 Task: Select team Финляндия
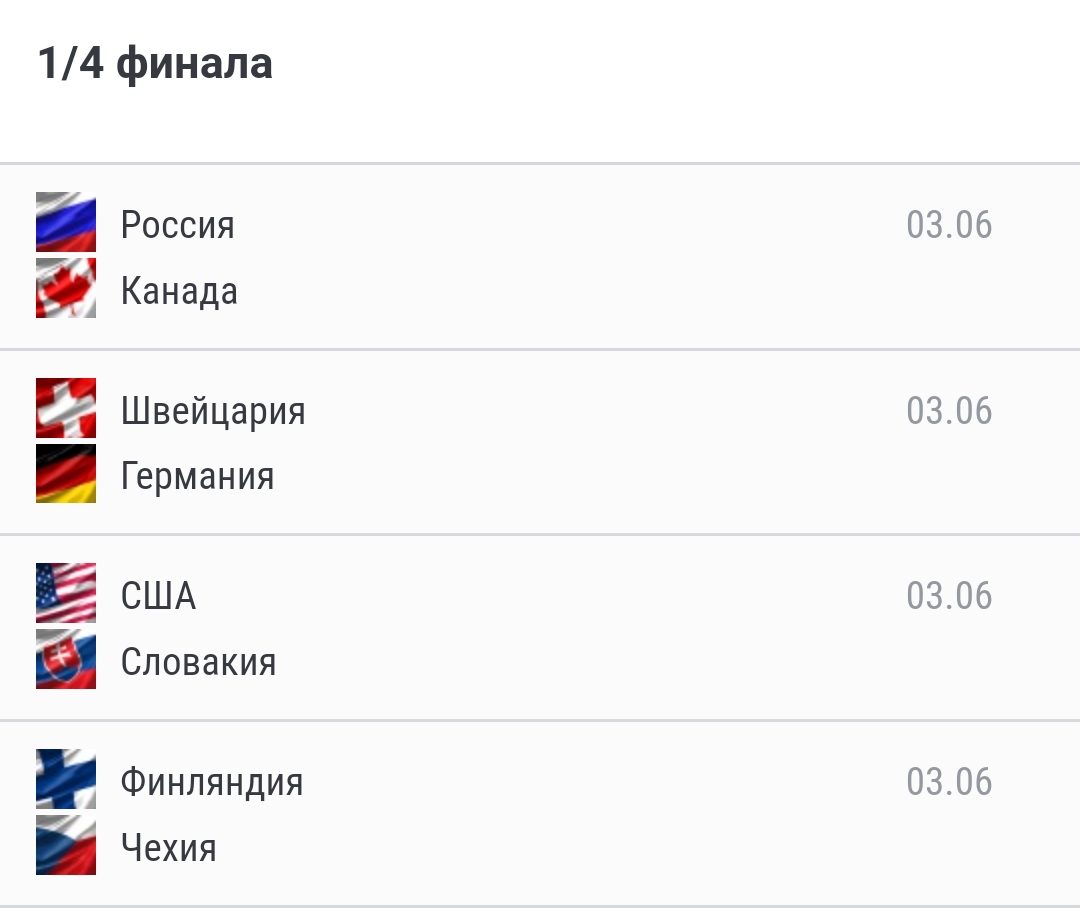pos(212,783)
